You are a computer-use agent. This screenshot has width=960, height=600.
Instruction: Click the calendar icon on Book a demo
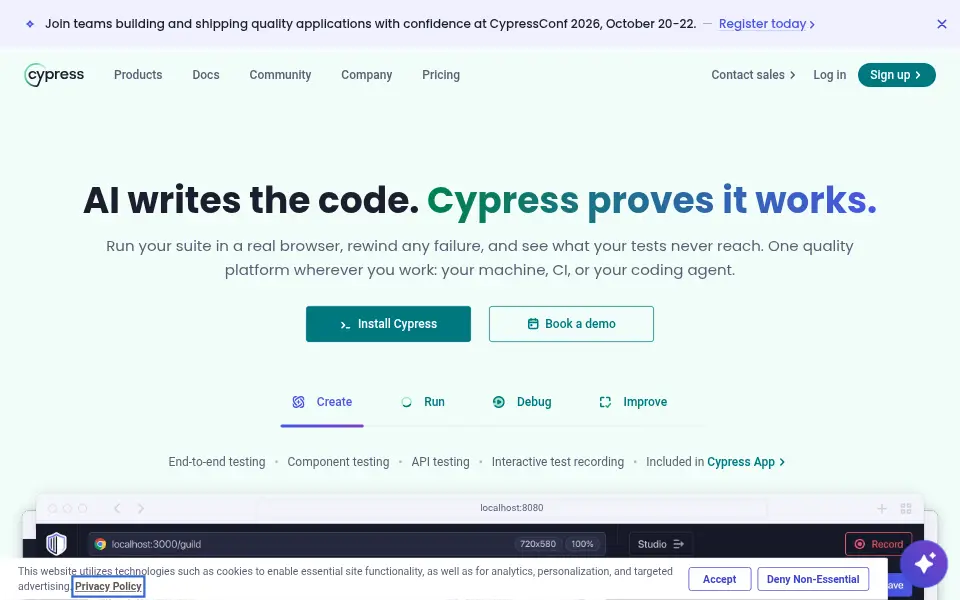pyautogui.click(x=533, y=324)
